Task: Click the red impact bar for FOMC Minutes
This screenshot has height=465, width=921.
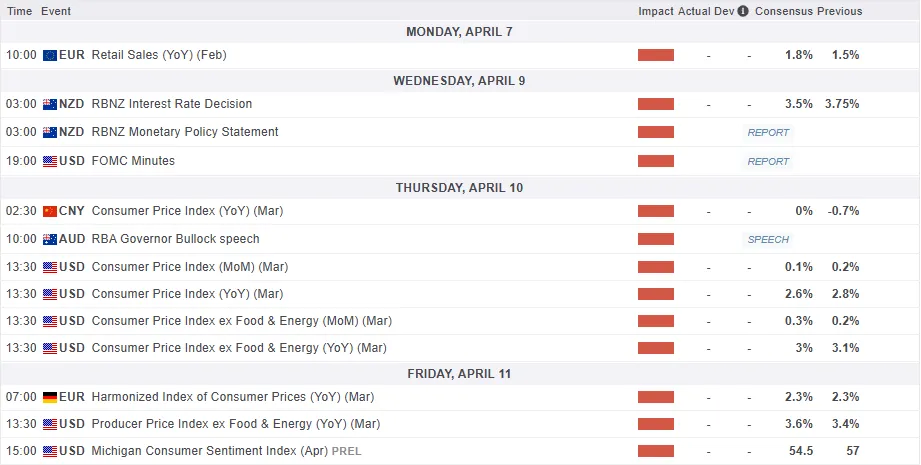Action: 656,161
